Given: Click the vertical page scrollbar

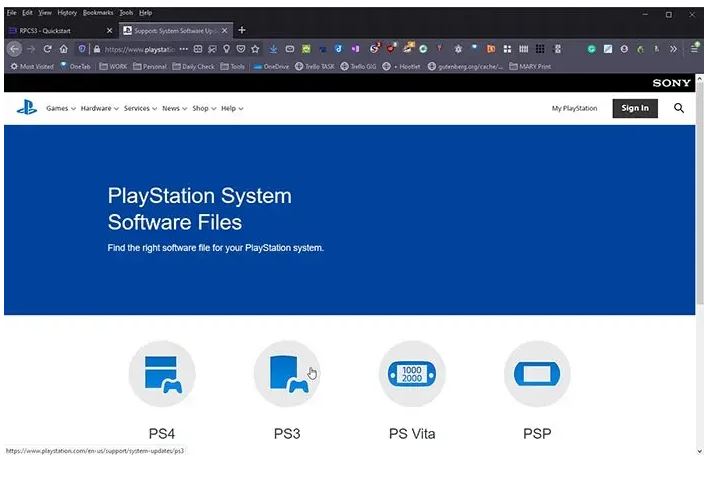Looking at the screenshot, I should 700,195.
